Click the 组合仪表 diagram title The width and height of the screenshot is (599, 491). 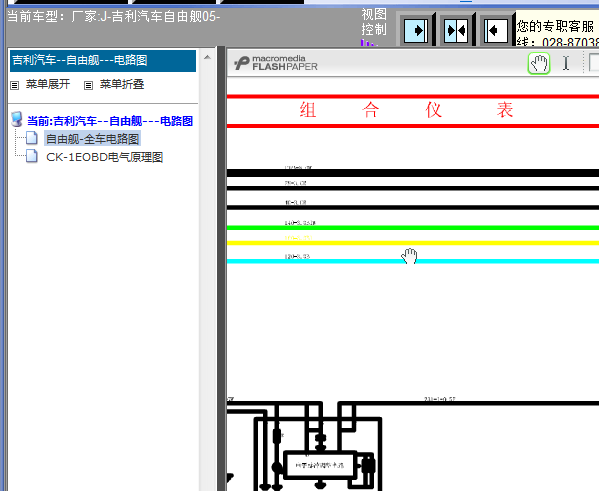pyautogui.click(x=406, y=110)
